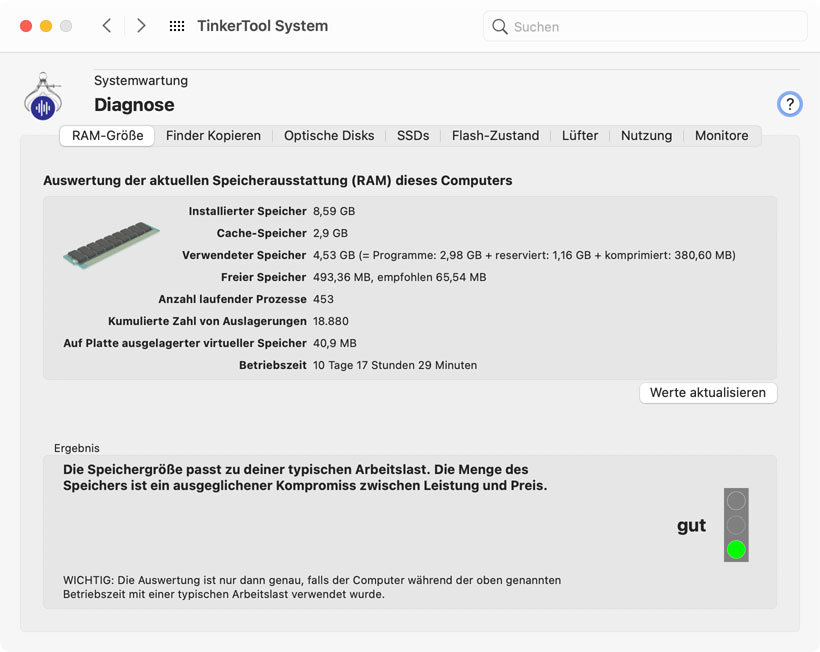Screen dimensions: 820x652
Task: Click the 453 running processes value
Action: [x=323, y=299]
